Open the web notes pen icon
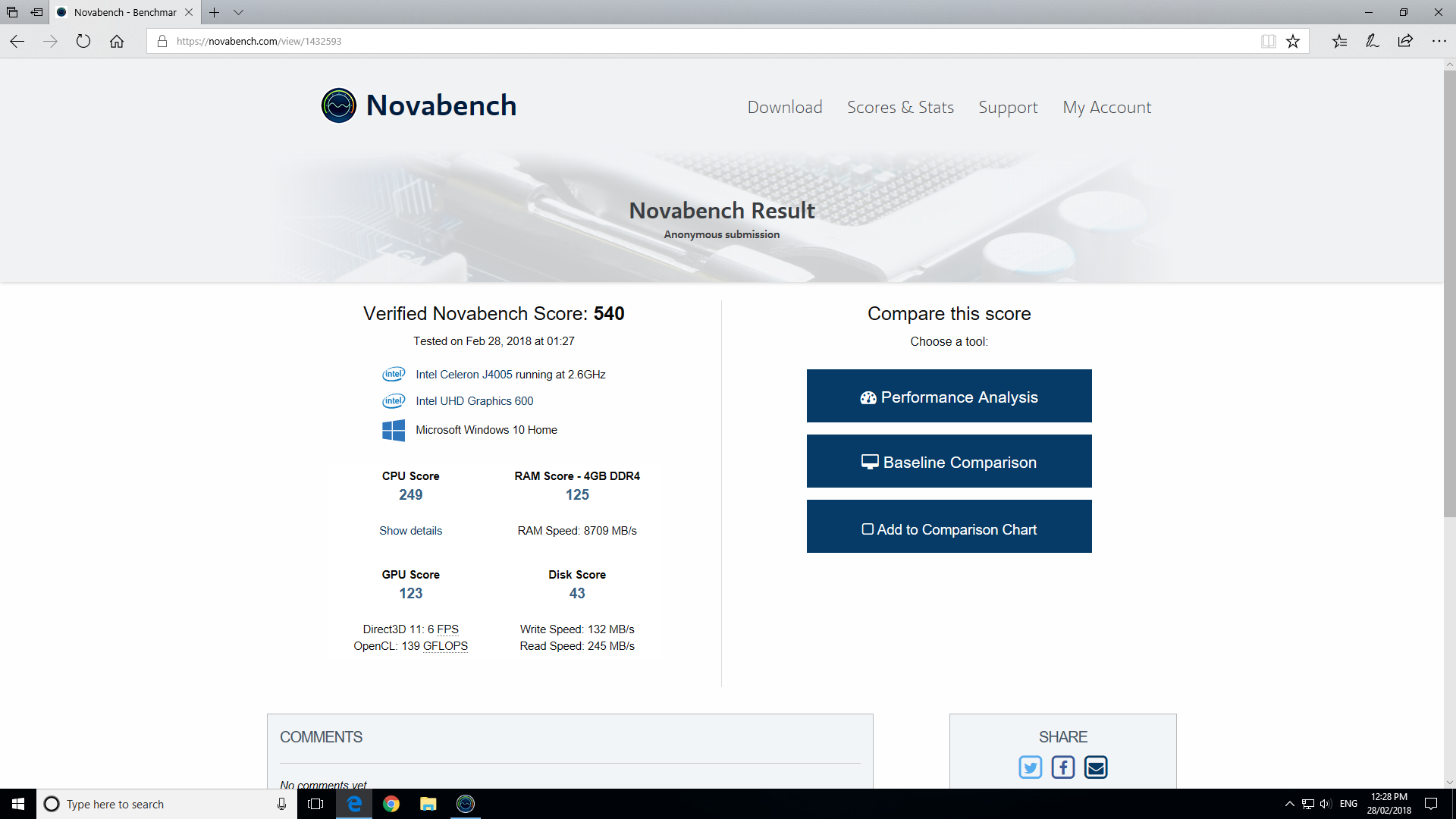The image size is (1456, 819). click(x=1373, y=41)
